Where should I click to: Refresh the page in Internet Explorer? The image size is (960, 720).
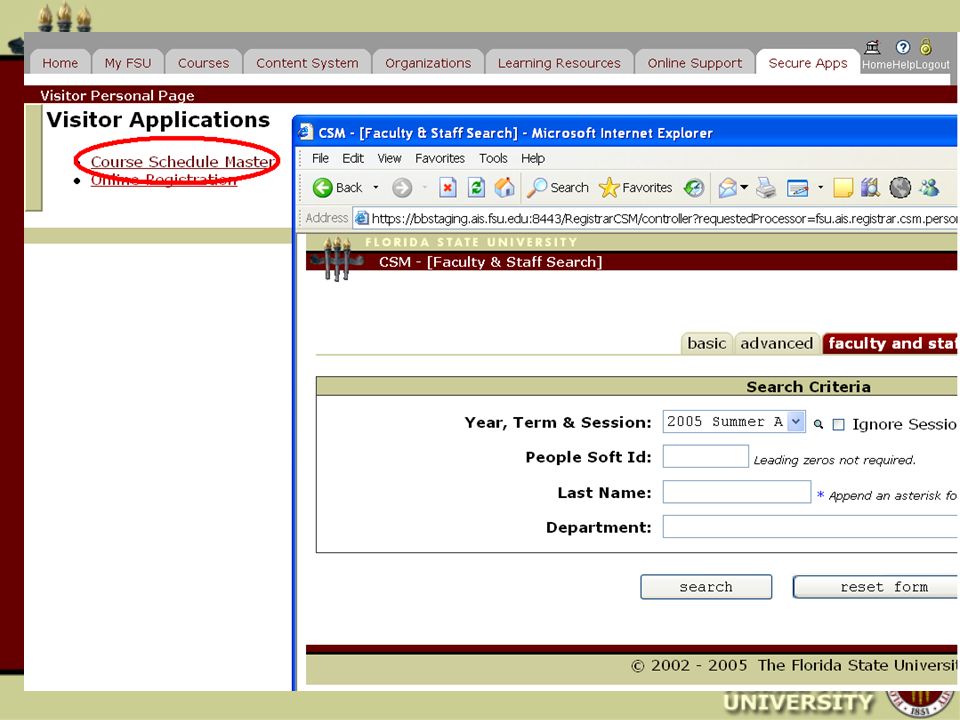coord(476,187)
